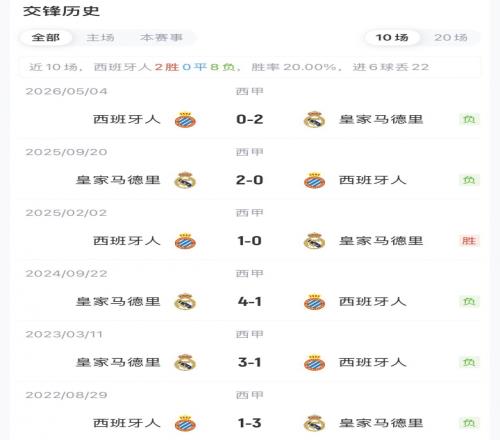Image resolution: width=500 pixels, height=440 pixels.
Task: Click the 负 badge of 1-3 match
Action: (x=469, y=423)
